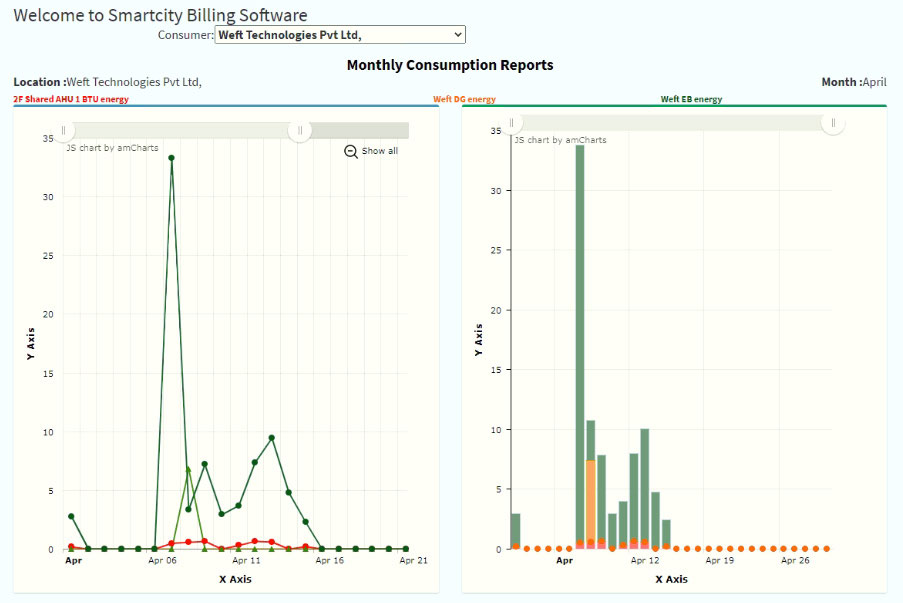Screen dimensions: 903x603
Task: Click the magnifier icon beside Show all
Action: point(351,151)
